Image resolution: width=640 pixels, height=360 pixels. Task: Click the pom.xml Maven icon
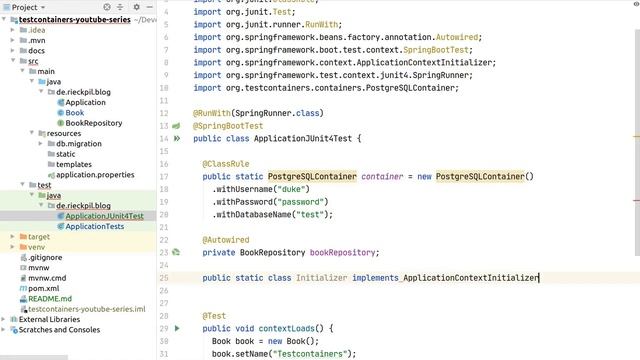point(23,288)
